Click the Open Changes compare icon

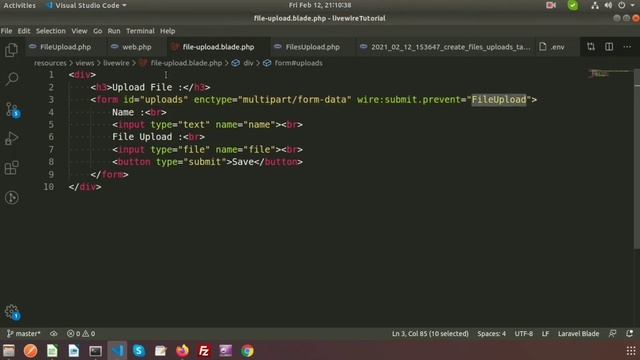[x=591, y=47]
